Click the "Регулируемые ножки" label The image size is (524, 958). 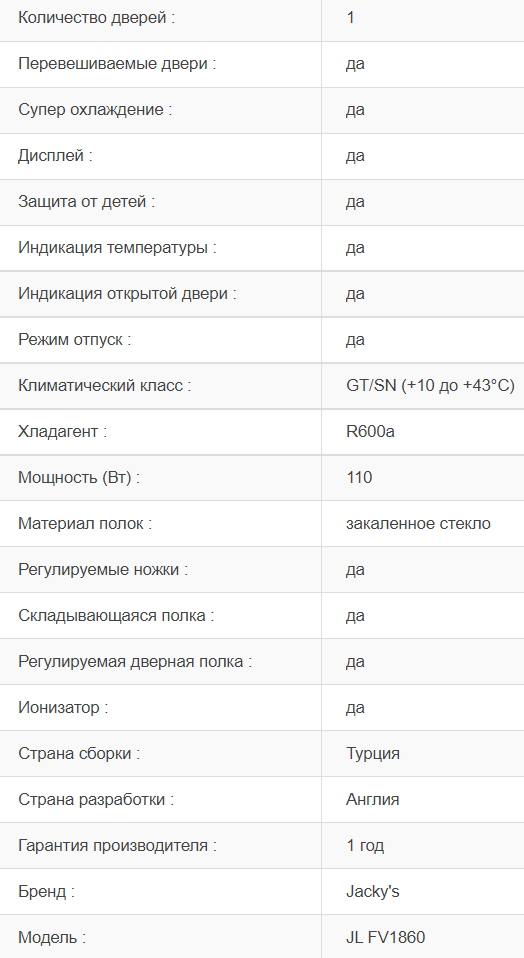click(x=103, y=569)
